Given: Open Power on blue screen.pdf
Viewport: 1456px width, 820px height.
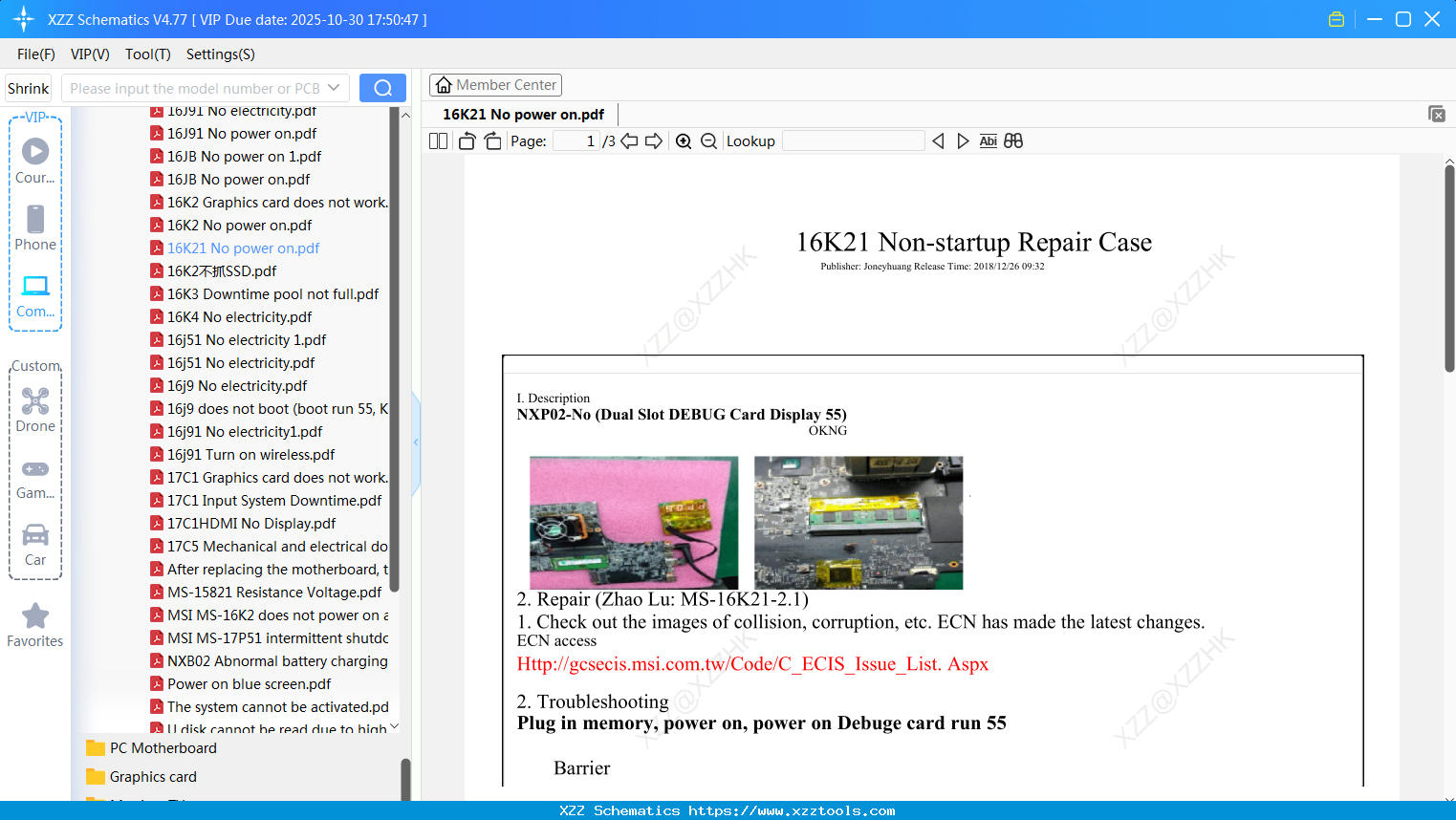Looking at the screenshot, I should (242, 684).
